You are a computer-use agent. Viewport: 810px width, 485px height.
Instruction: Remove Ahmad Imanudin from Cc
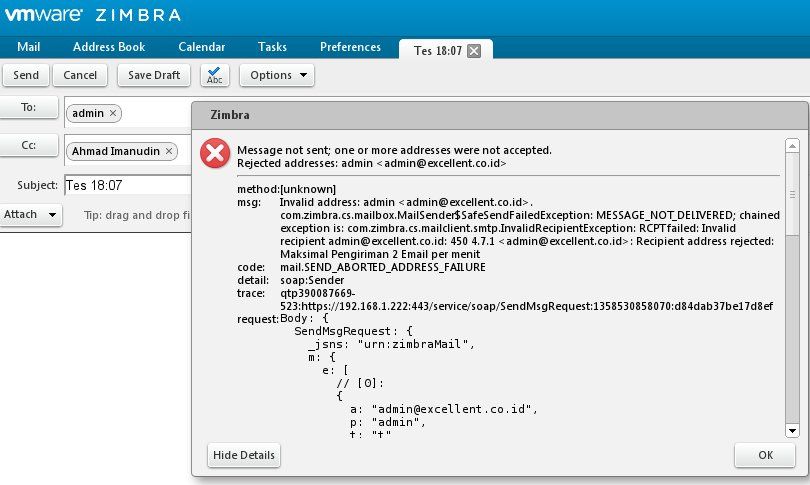point(169,151)
